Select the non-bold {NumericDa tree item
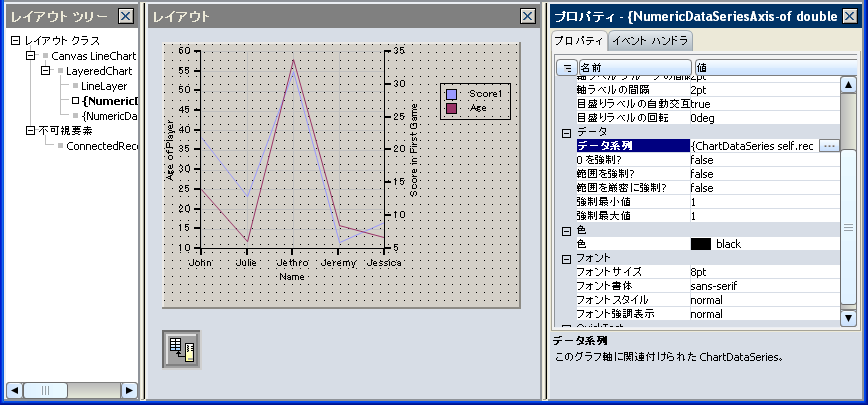Viewport: 868px width, 405px height. point(109,116)
